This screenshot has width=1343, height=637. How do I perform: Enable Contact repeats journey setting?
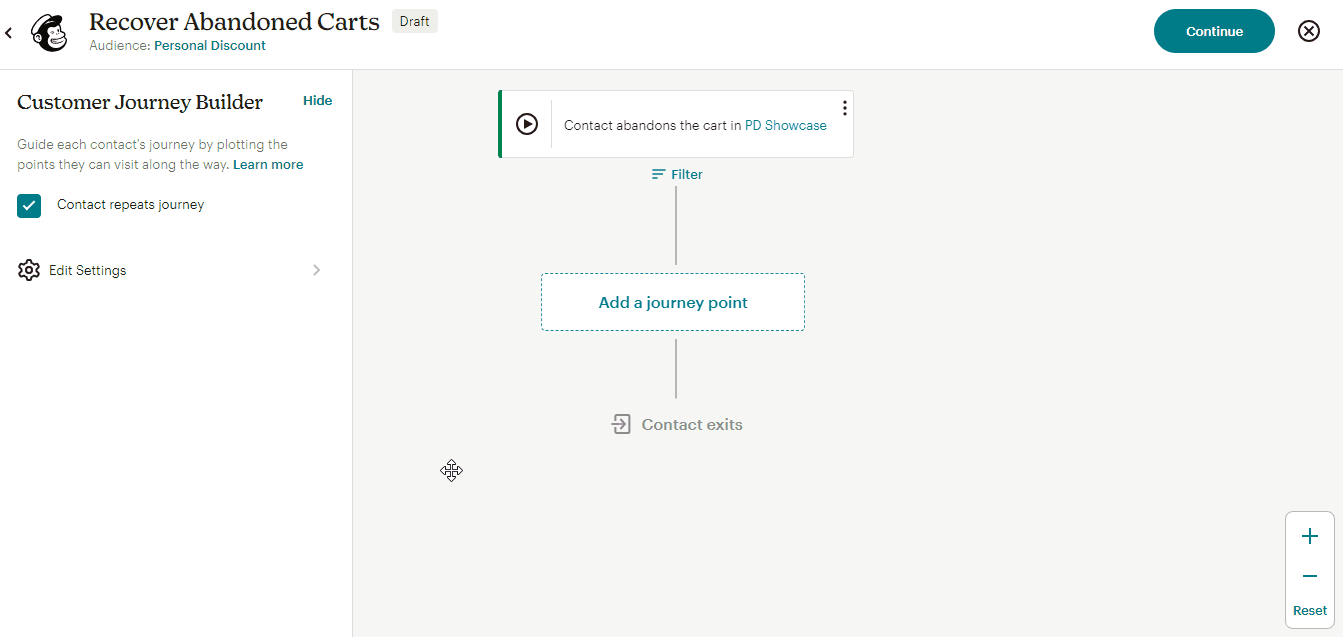(x=28, y=205)
